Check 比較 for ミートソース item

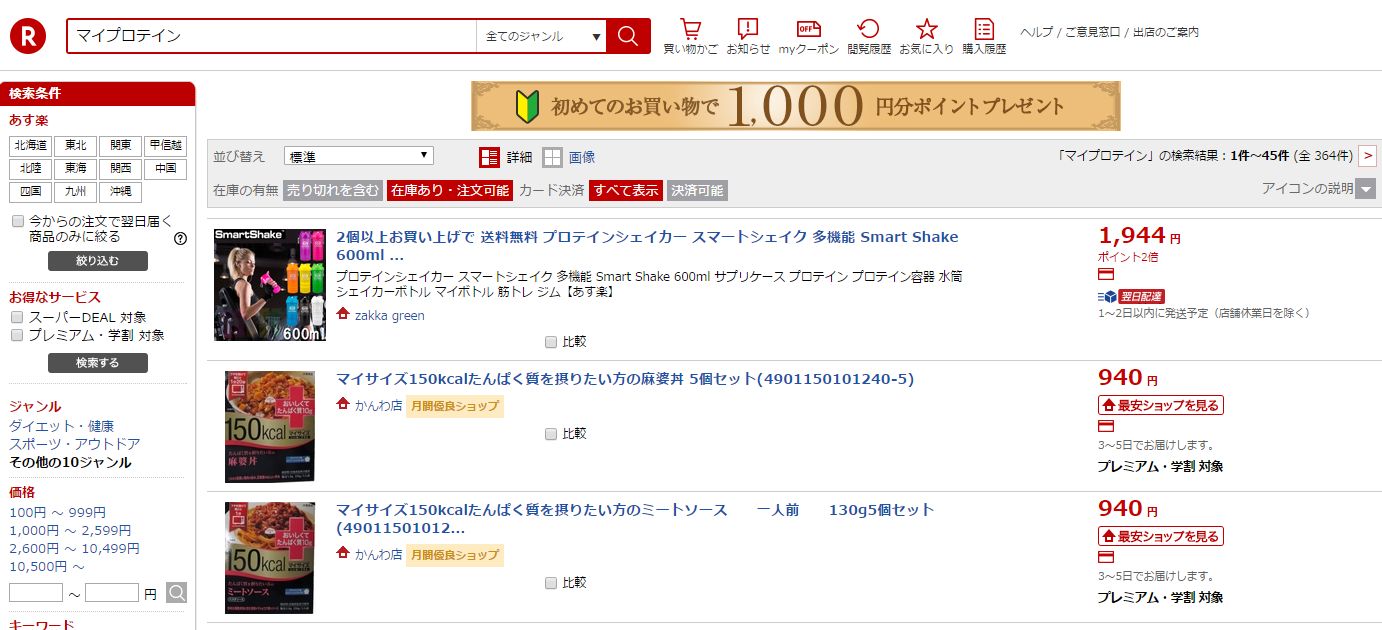point(551,583)
